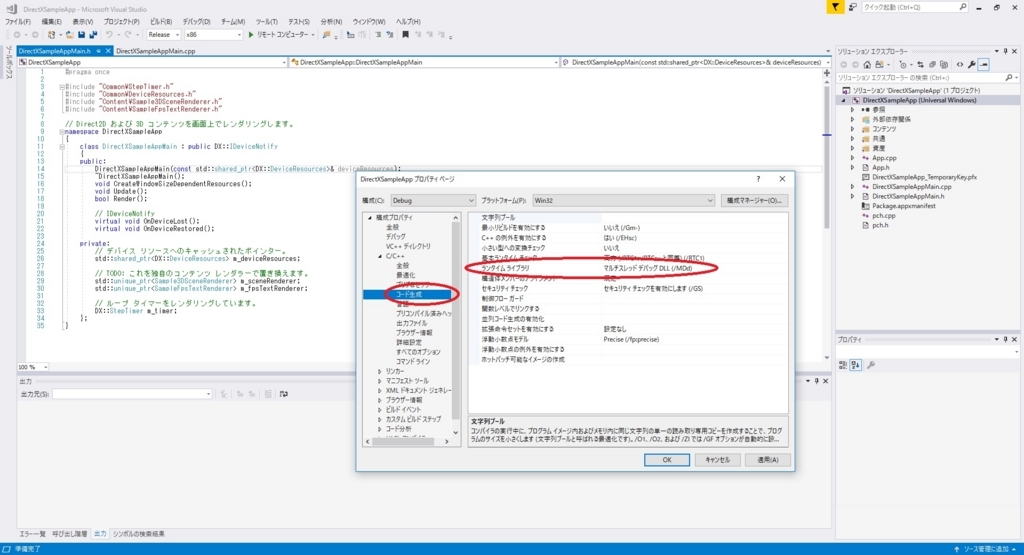Select the セキュリティ チェック property row
This screenshot has width=1024, height=555.
[627, 289]
